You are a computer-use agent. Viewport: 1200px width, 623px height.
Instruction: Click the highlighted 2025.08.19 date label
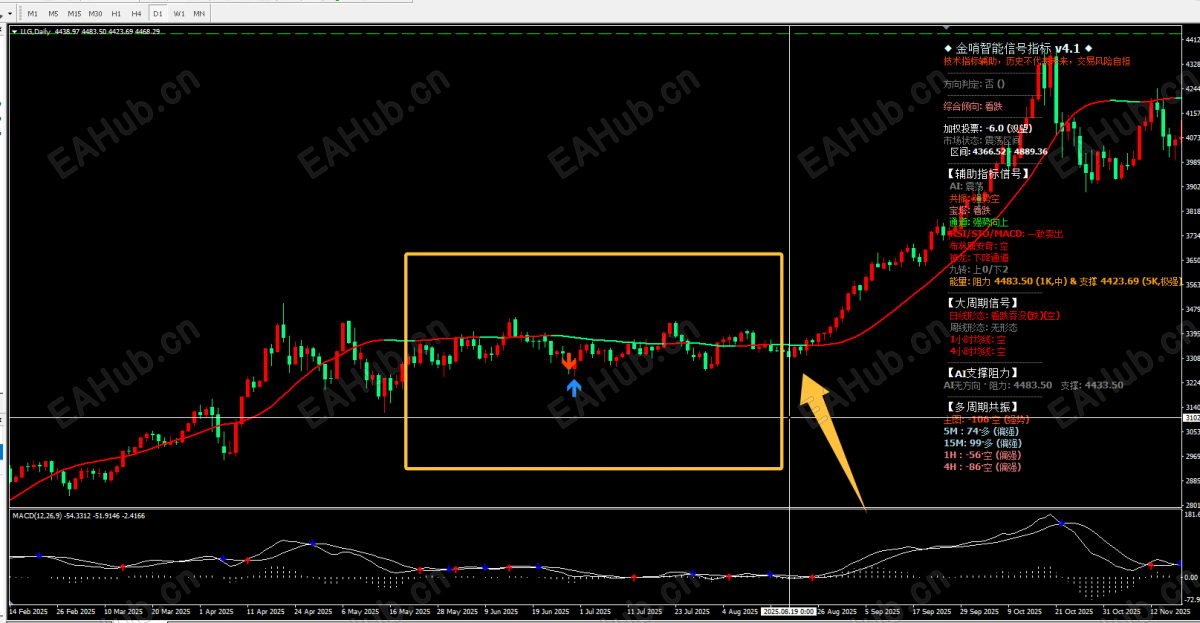[x=791, y=609]
